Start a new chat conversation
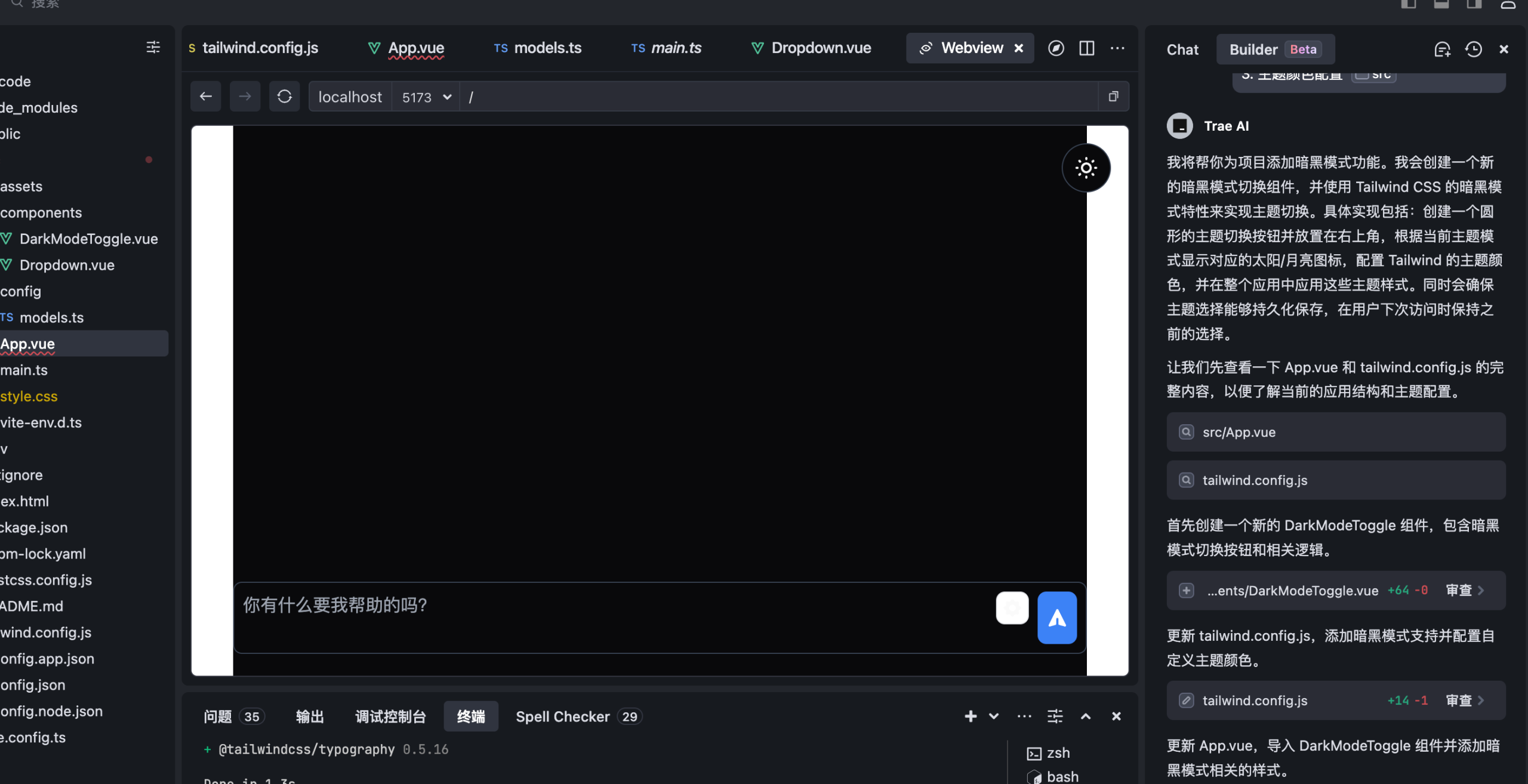Image resolution: width=1528 pixels, height=784 pixels. [1443, 49]
